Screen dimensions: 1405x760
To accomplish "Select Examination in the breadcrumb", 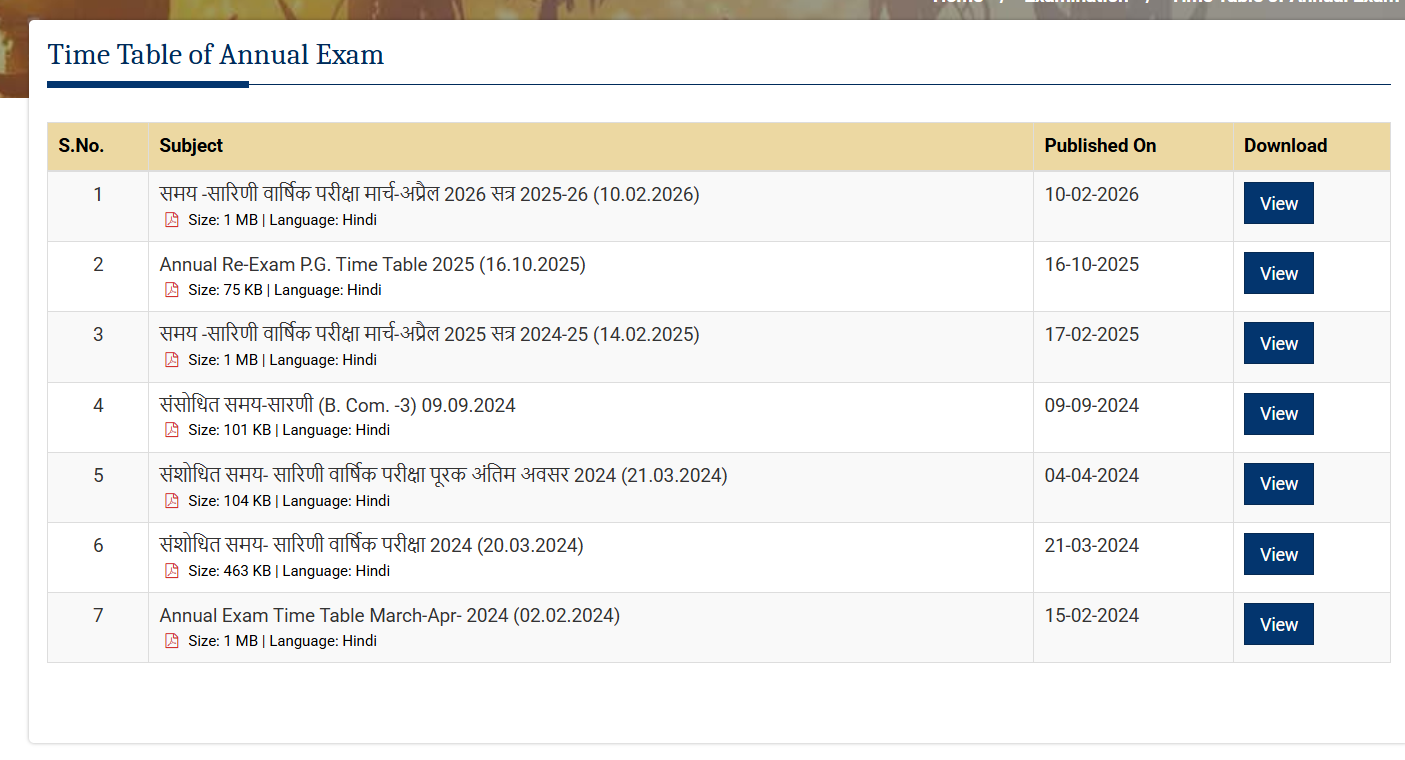I will pos(1077,2).
